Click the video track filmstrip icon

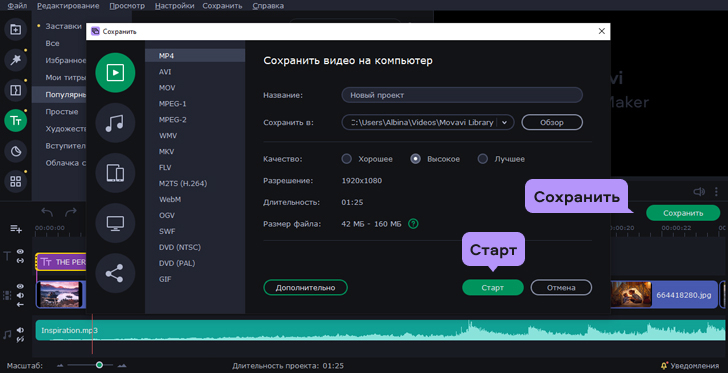tap(7, 295)
